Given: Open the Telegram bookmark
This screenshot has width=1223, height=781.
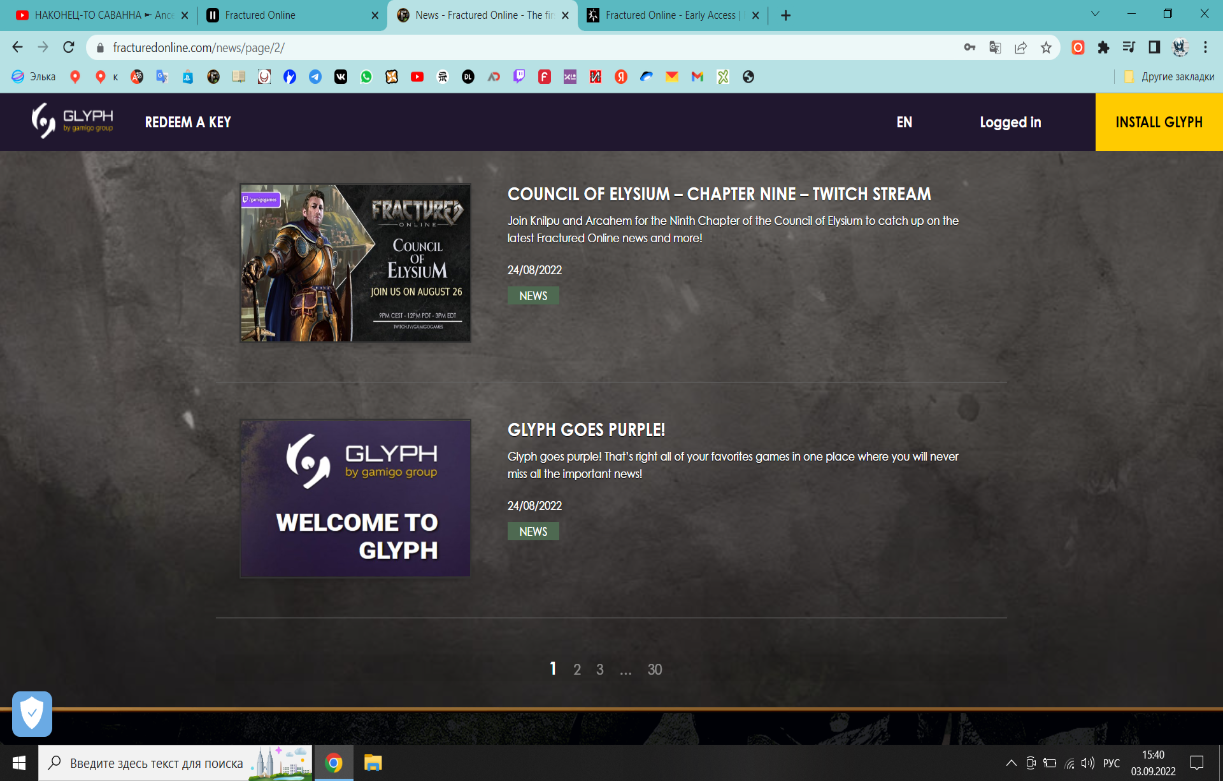Looking at the screenshot, I should click(x=315, y=76).
